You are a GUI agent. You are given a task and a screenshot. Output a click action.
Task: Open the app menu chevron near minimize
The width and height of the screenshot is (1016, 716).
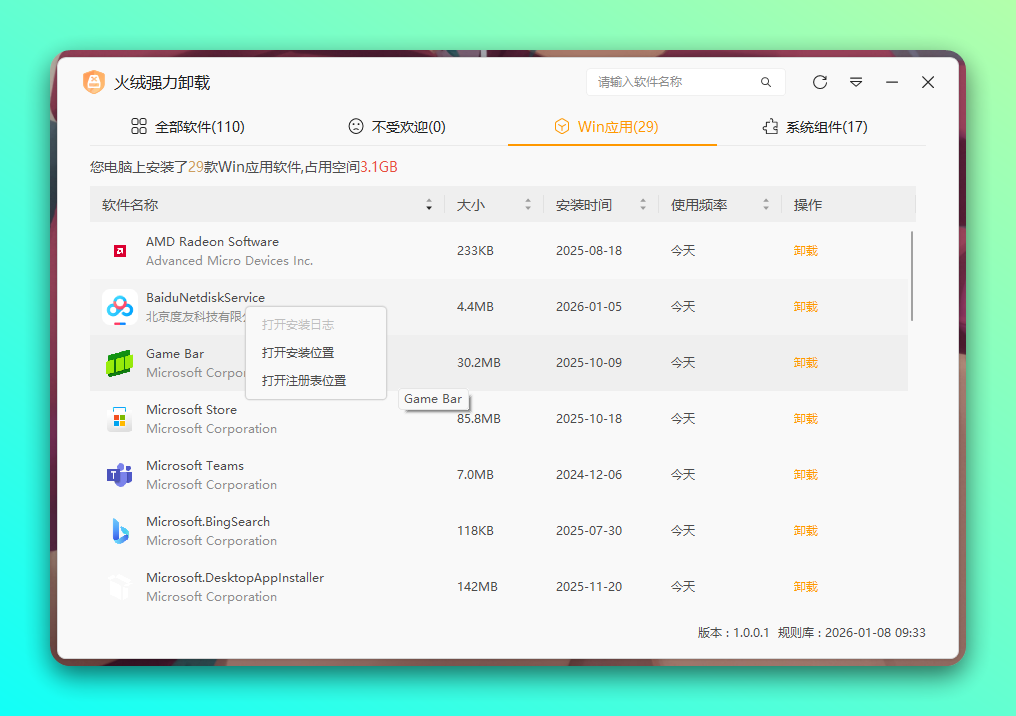[x=855, y=82]
